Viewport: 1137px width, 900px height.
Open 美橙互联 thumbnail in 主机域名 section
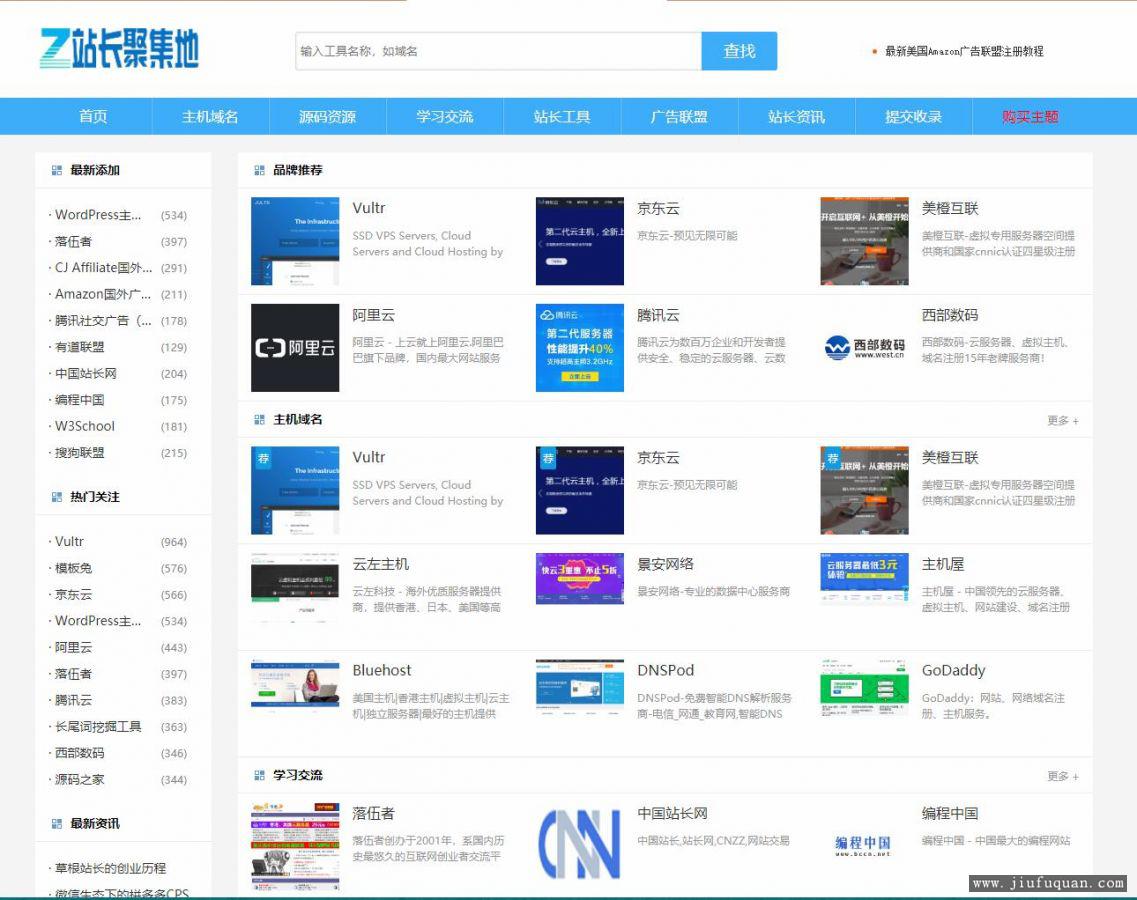point(864,490)
